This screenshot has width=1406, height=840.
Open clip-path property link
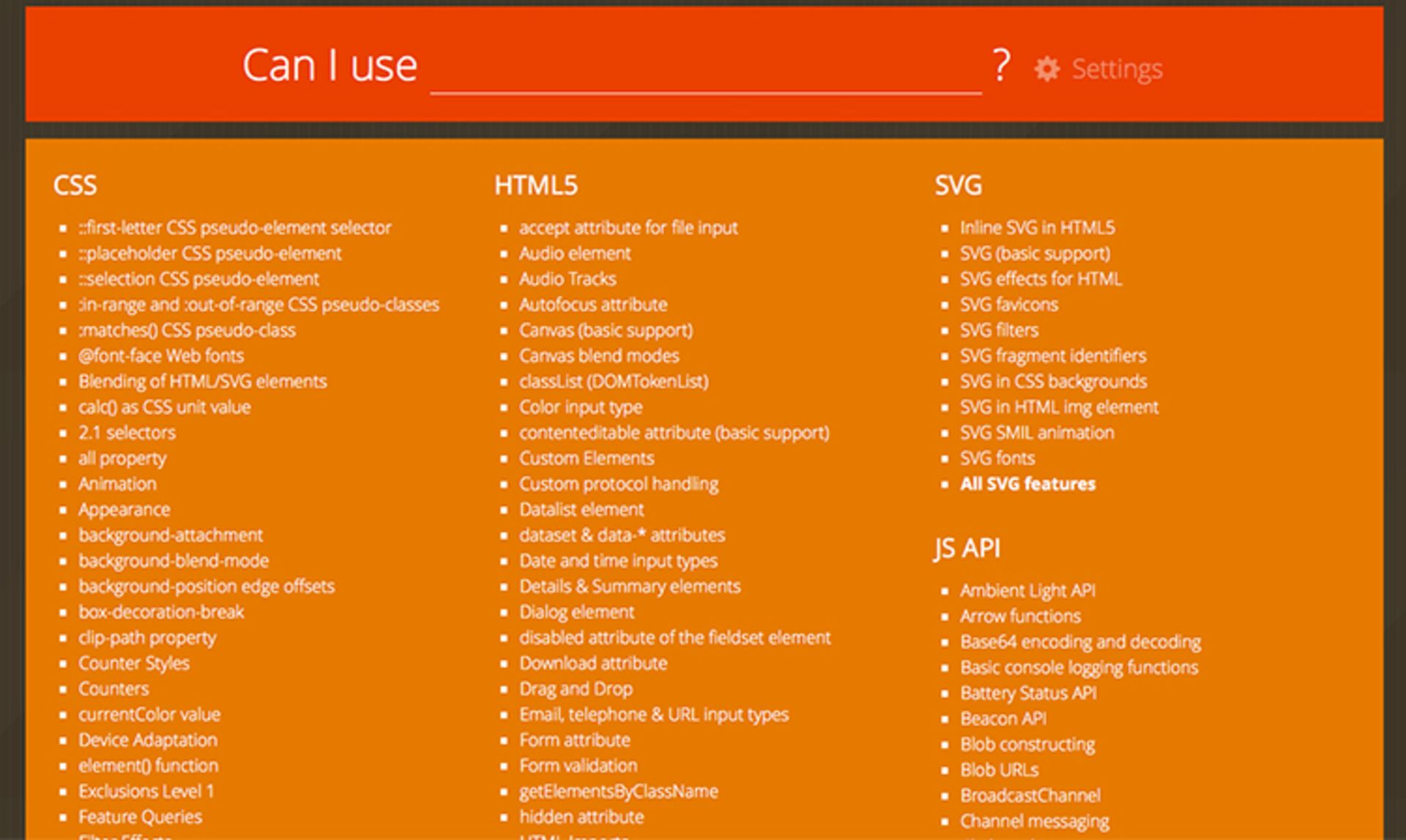[x=147, y=638]
